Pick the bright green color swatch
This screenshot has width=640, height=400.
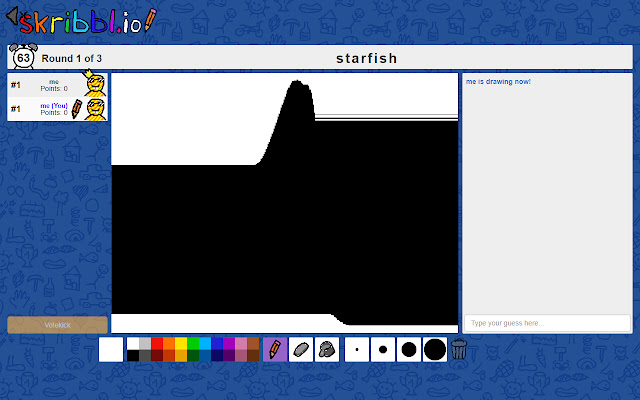[193, 343]
